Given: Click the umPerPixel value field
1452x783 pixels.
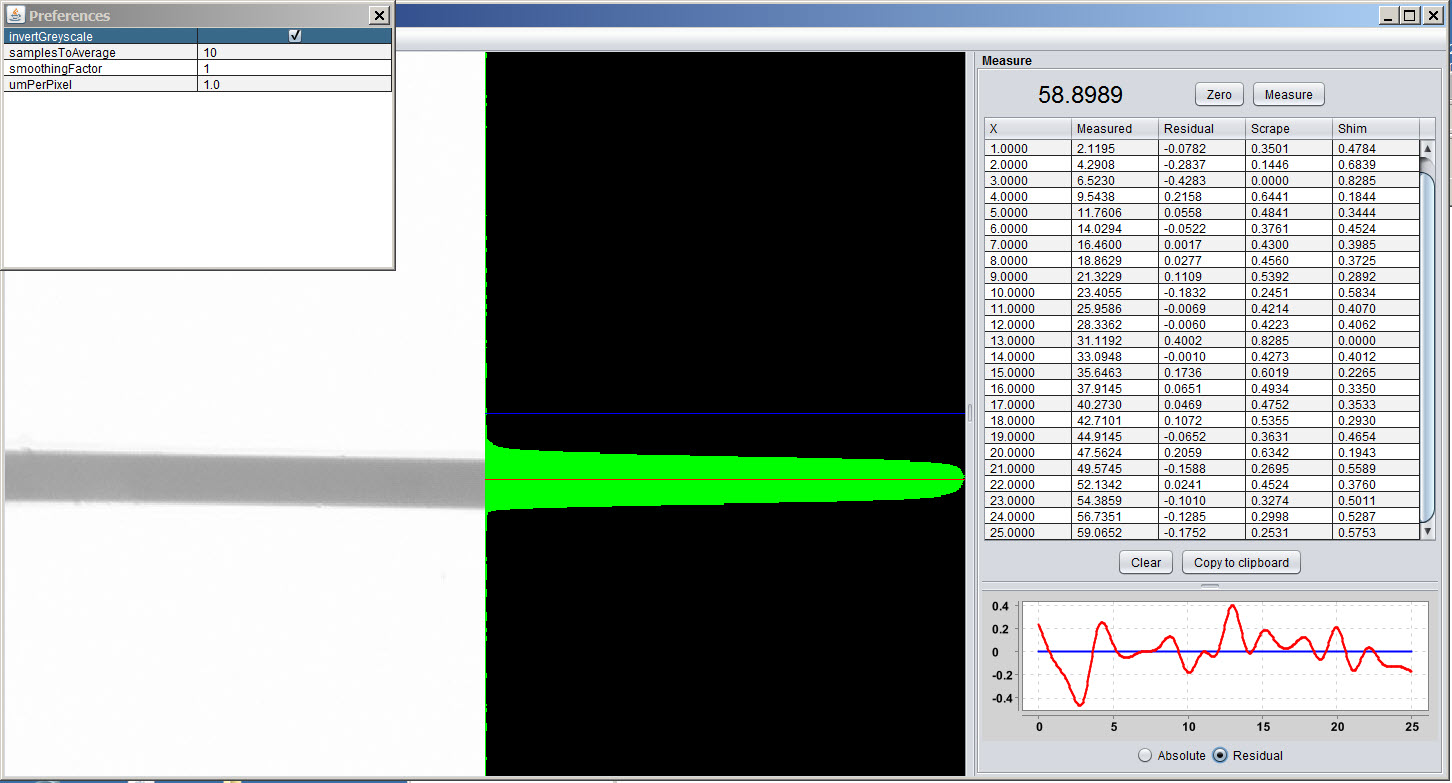Looking at the screenshot, I should [x=294, y=84].
